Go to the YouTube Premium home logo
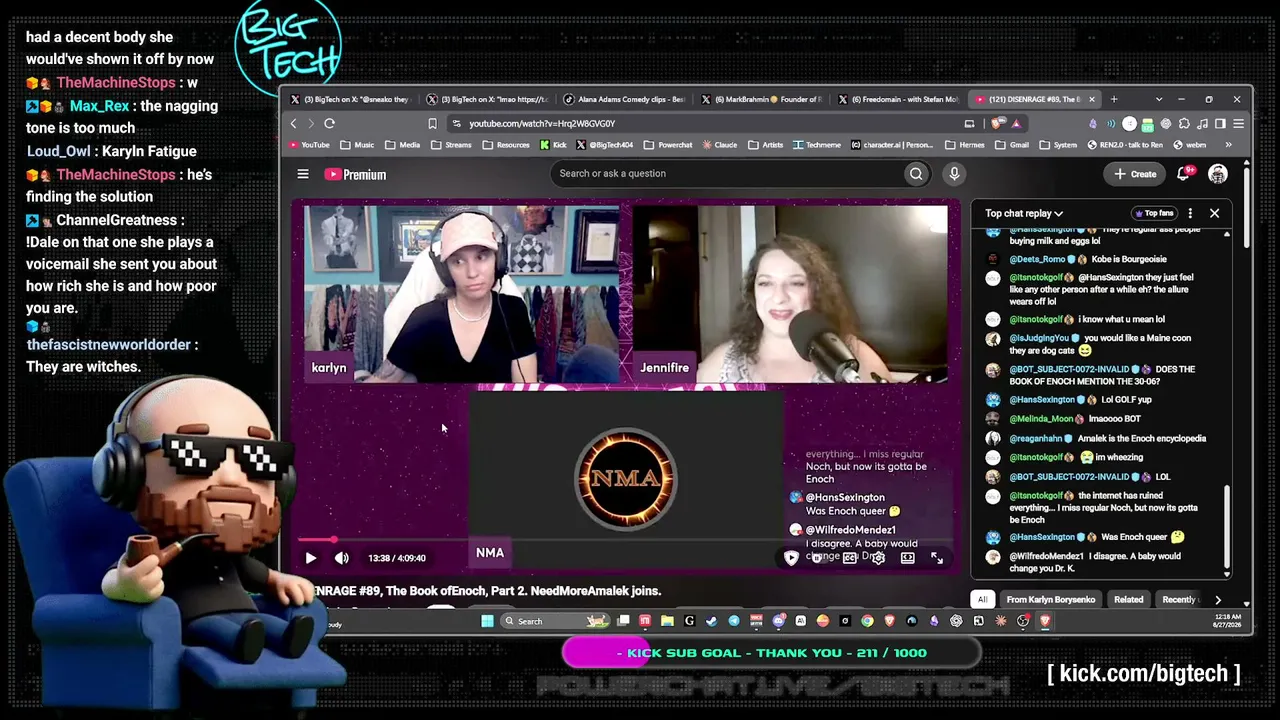 pyautogui.click(x=355, y=174)
